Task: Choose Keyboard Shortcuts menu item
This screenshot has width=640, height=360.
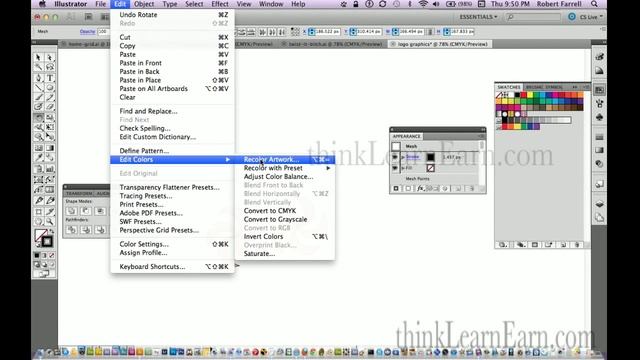Action: click(x=173, y=267)
